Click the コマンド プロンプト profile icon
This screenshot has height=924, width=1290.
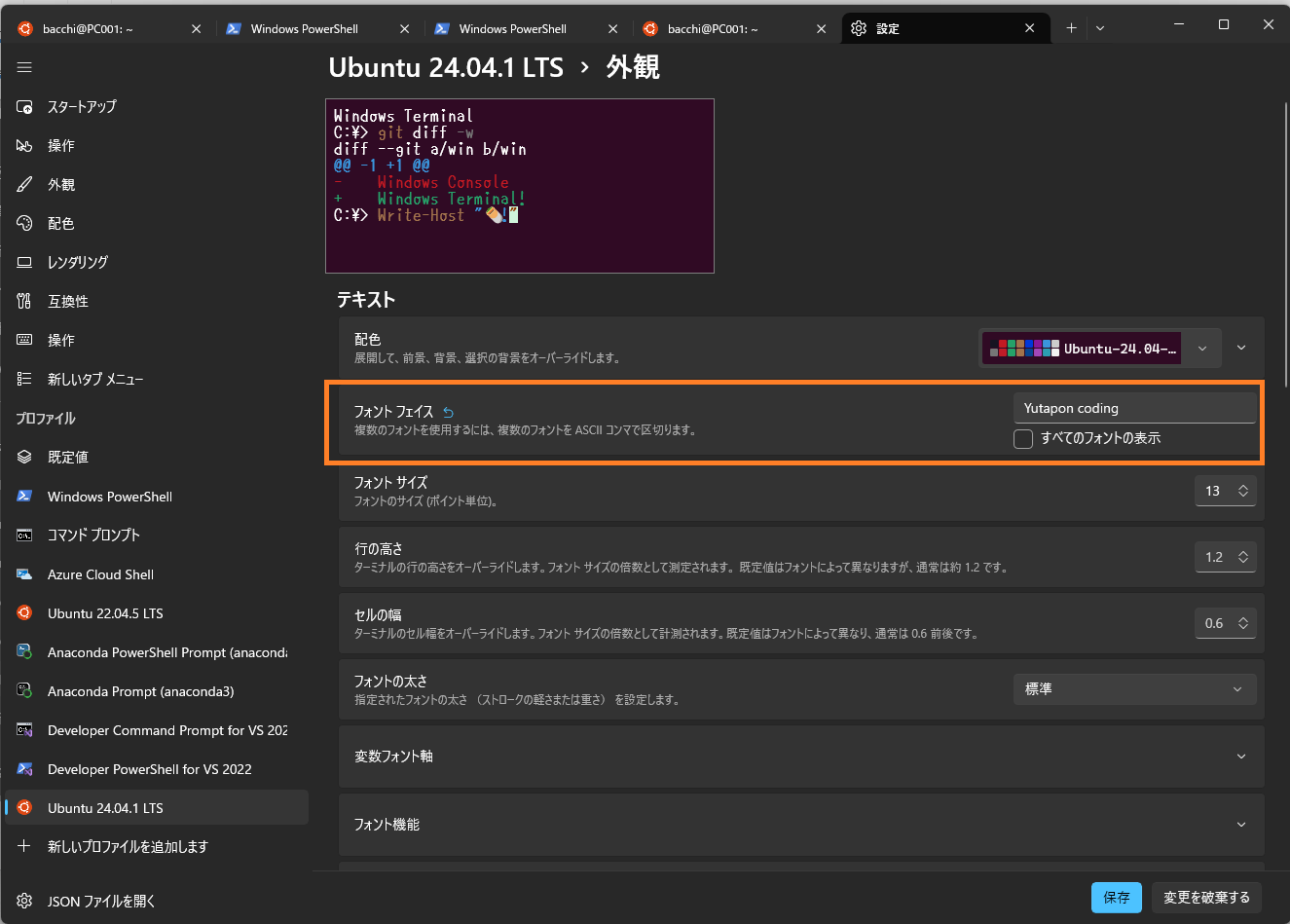(x=24, y=536)
